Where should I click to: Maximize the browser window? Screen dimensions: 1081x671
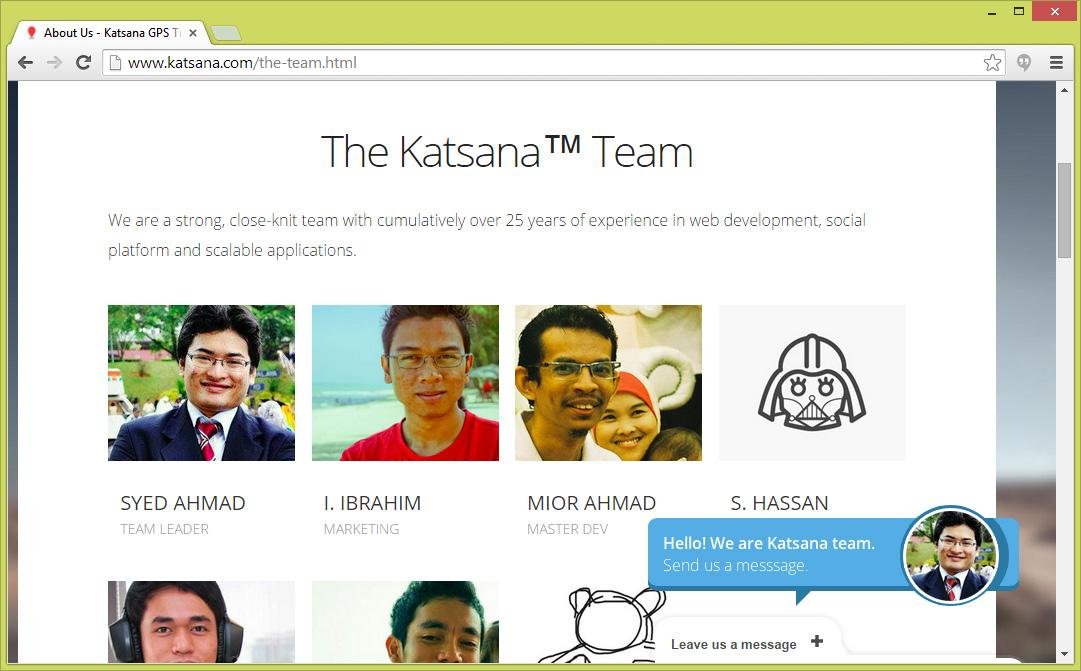pyautogui.click(x=1019, y=12)
